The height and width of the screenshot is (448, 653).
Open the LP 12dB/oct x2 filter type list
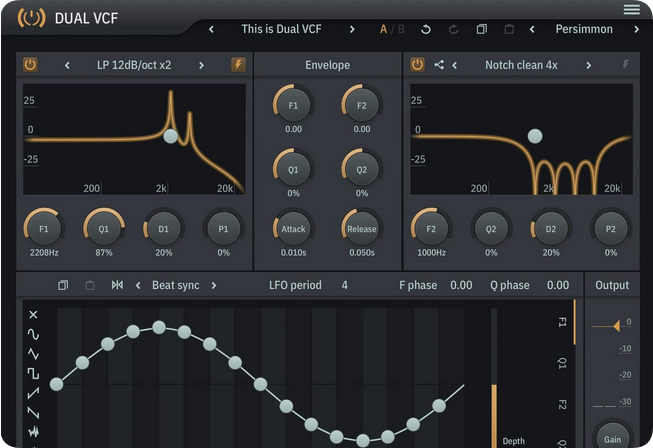(134, 65)
